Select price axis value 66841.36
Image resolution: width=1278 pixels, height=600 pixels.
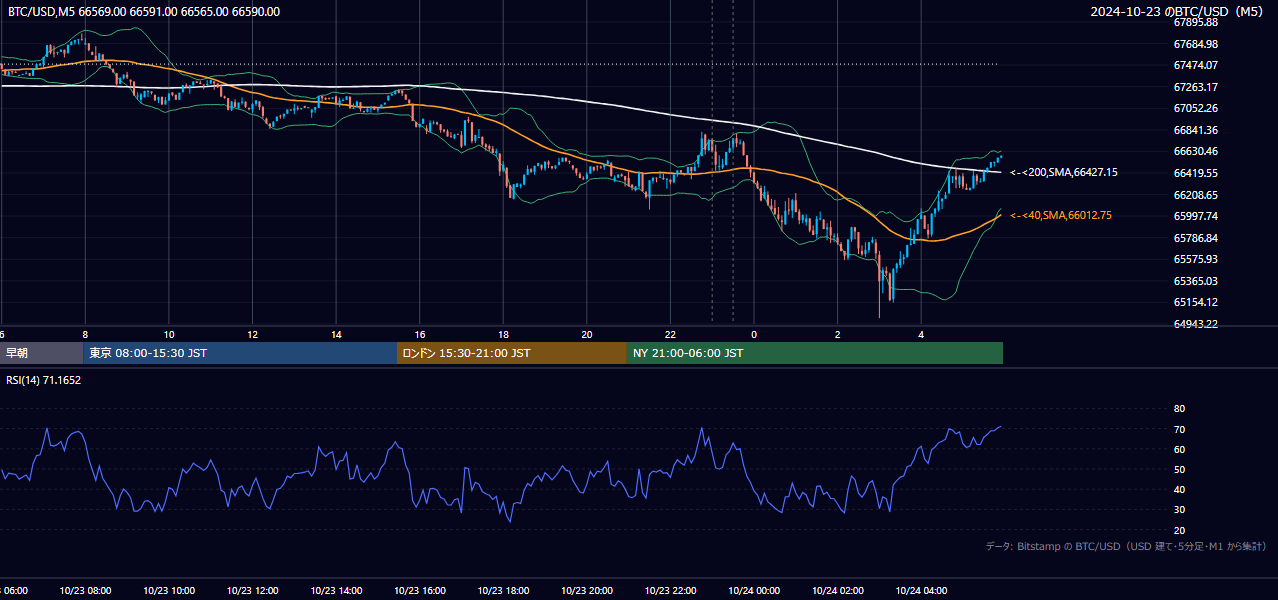(1196, 130)
